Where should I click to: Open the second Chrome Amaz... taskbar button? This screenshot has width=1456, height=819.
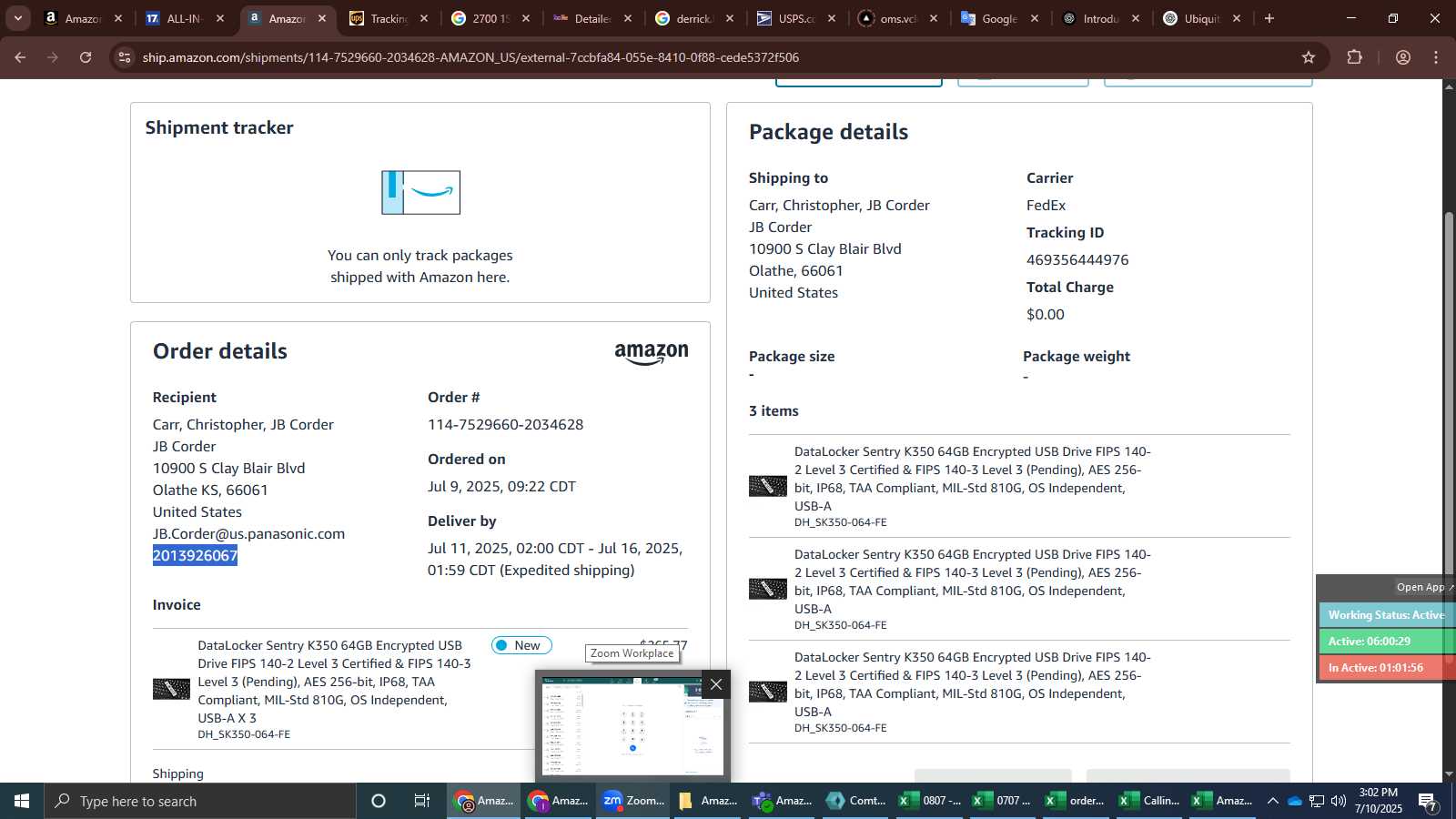[559, 801]
